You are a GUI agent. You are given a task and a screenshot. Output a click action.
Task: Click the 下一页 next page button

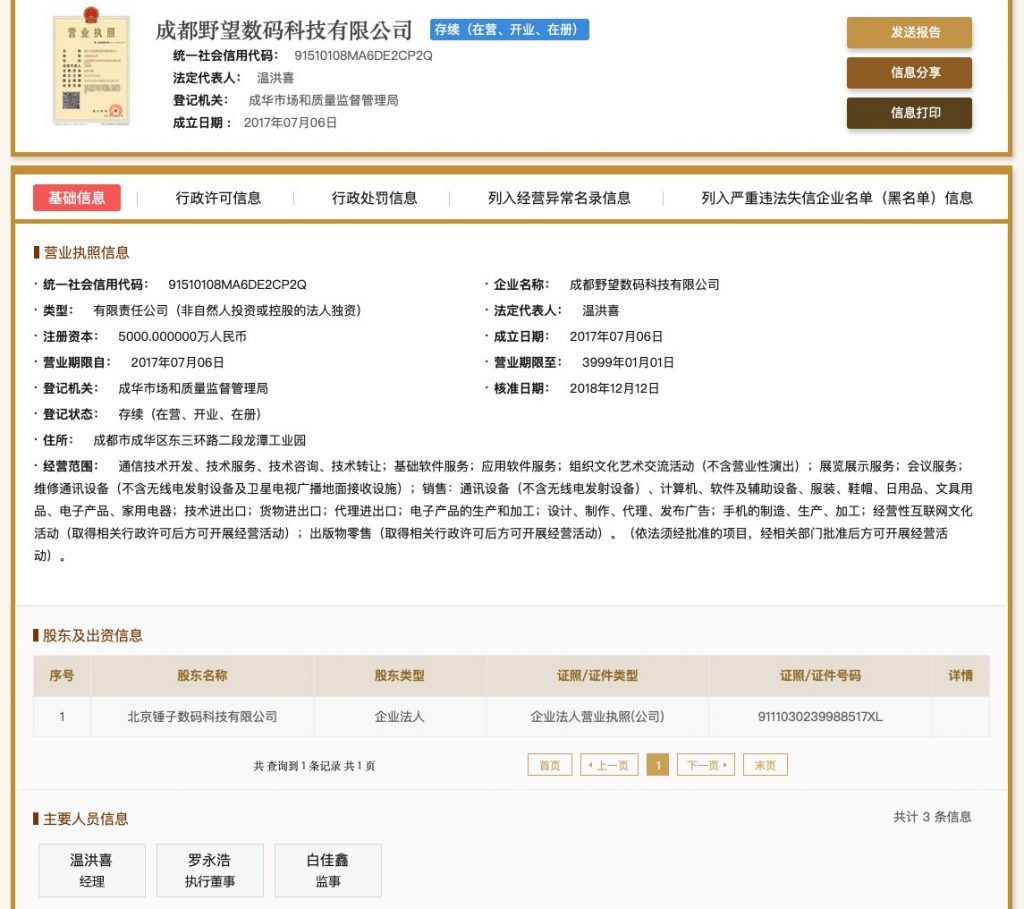(705, 765)
